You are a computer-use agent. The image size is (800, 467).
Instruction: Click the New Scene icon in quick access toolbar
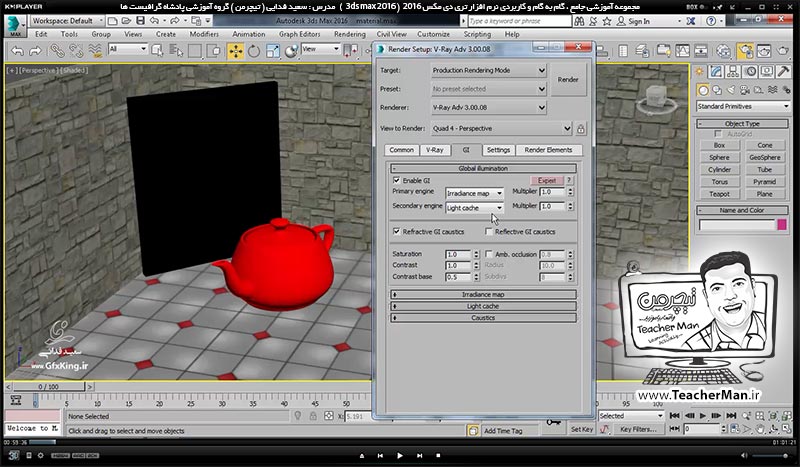113,21
